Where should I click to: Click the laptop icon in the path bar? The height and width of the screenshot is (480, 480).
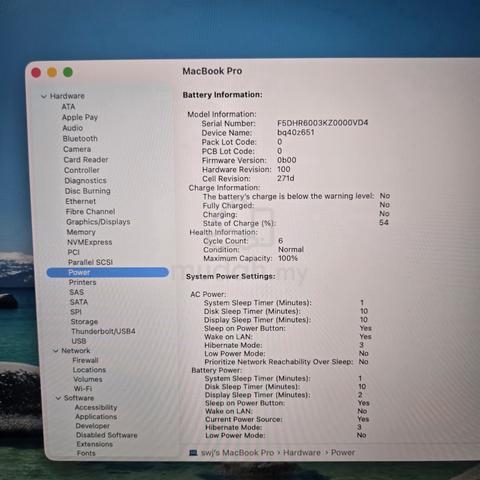[x=193, y=453]
